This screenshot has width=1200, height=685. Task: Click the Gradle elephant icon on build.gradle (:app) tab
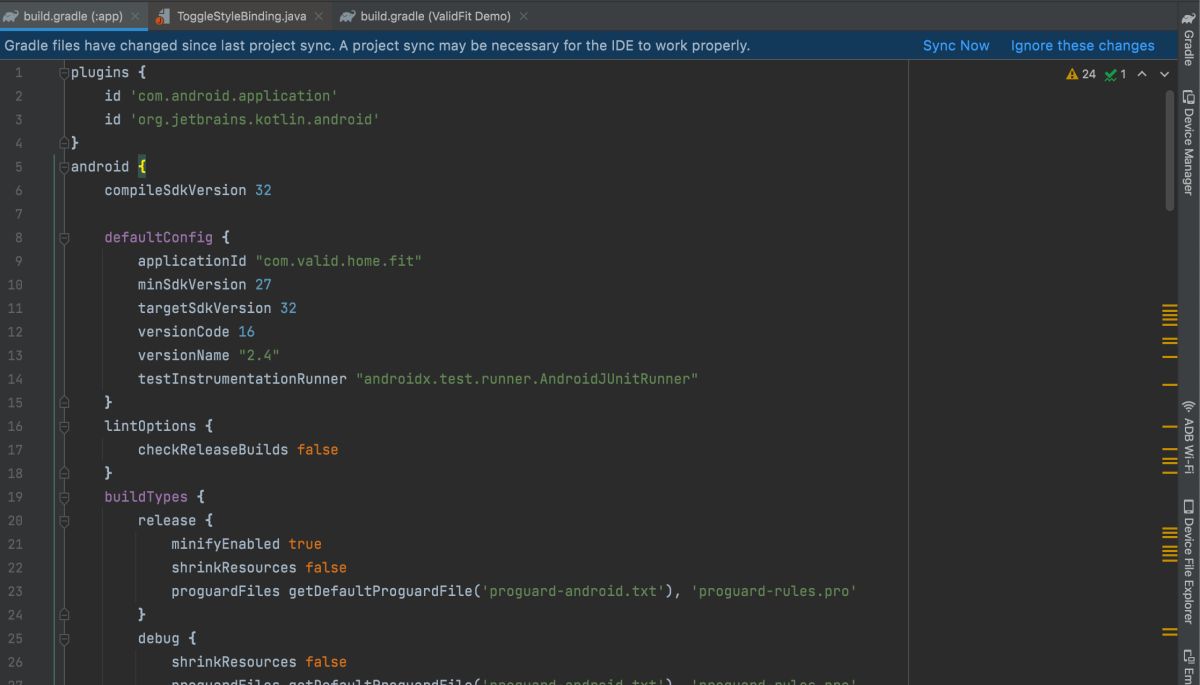pyautogui.click(x=10, y=16)
